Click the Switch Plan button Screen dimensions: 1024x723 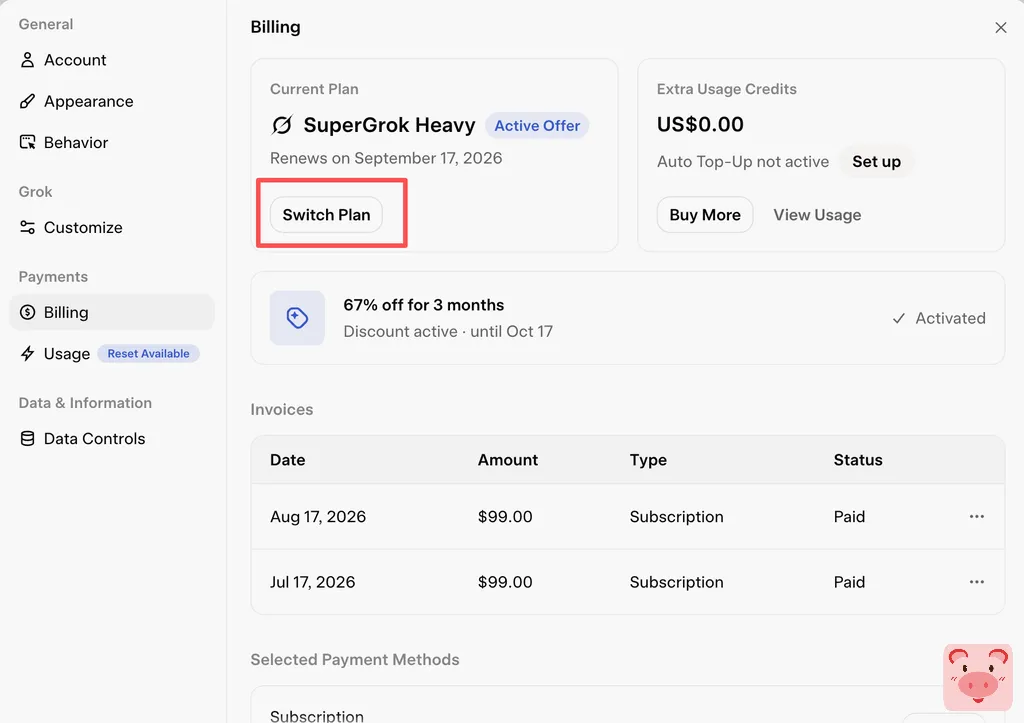(x=327, y=215)
